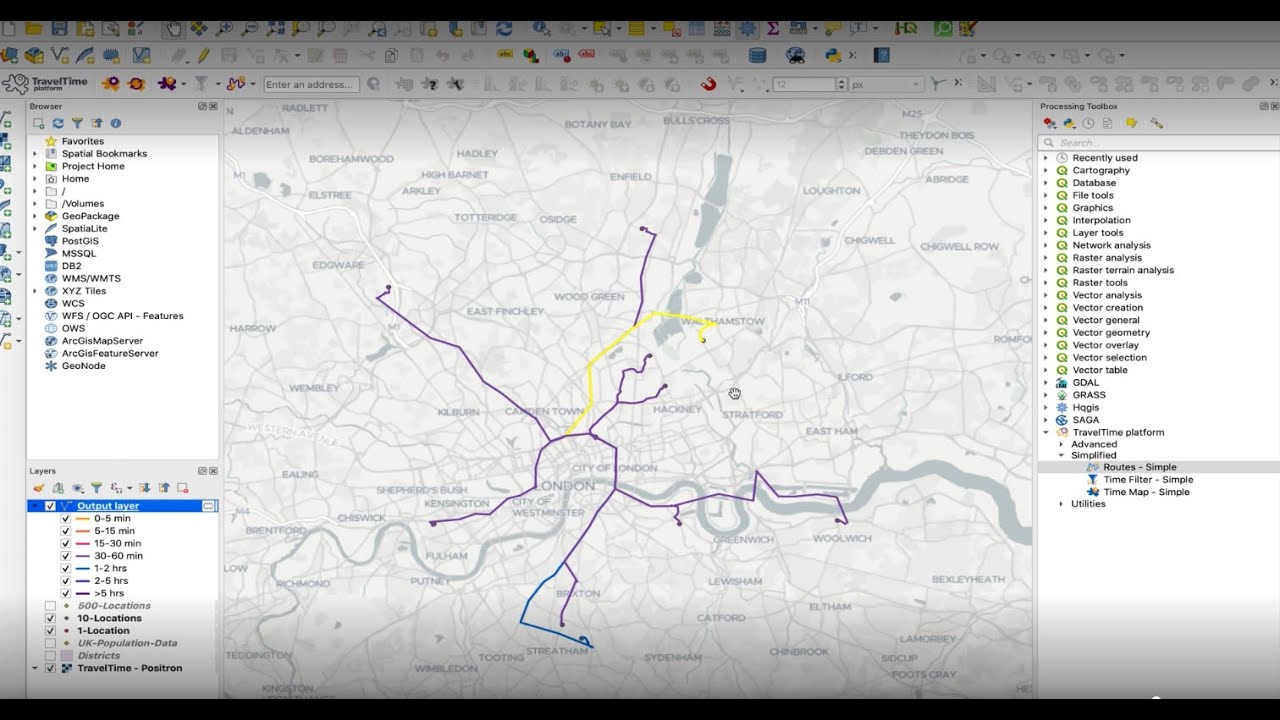The width and height of the screenshot is (1280, 720).
Task: Select the GDAL toolbox provider
Action: 1085,383
